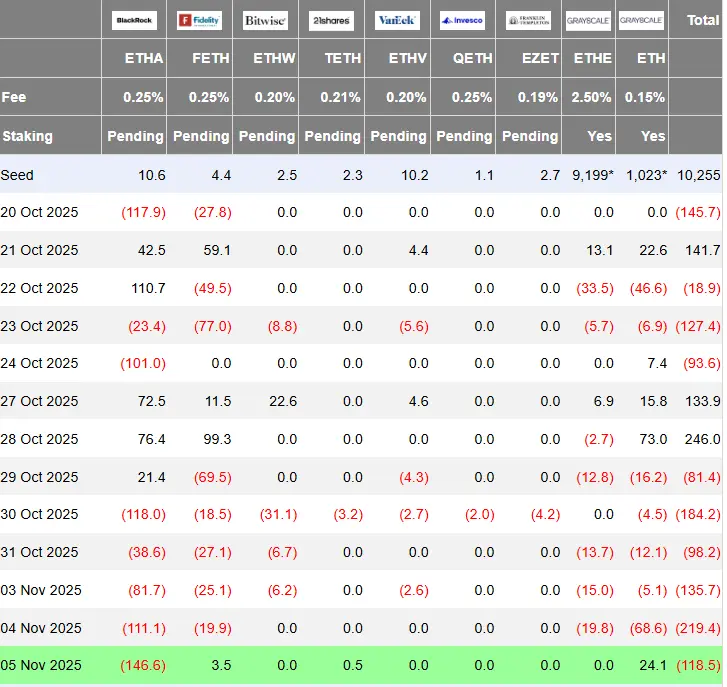The width and height of the screenshot is (727, 687).
Task: Click the Fidelity logo icon
Action: click(199, 20)
